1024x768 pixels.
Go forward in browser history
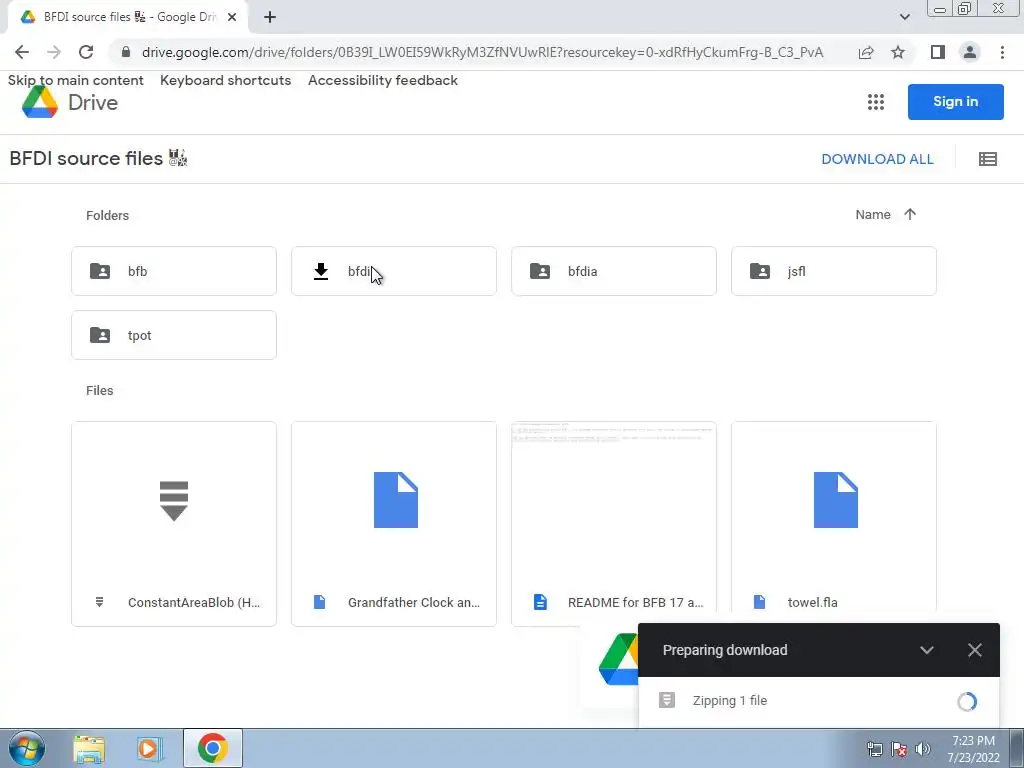(x=54, y=52)
